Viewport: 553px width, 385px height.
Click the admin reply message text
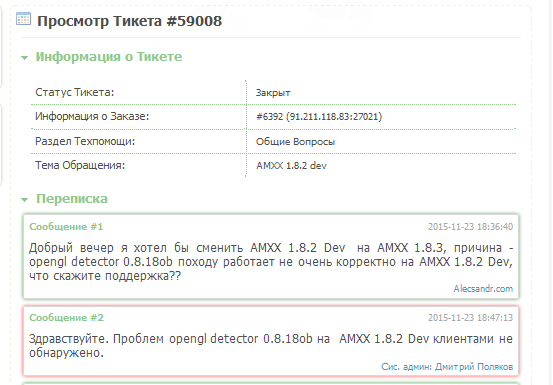[x=271, y=346]
